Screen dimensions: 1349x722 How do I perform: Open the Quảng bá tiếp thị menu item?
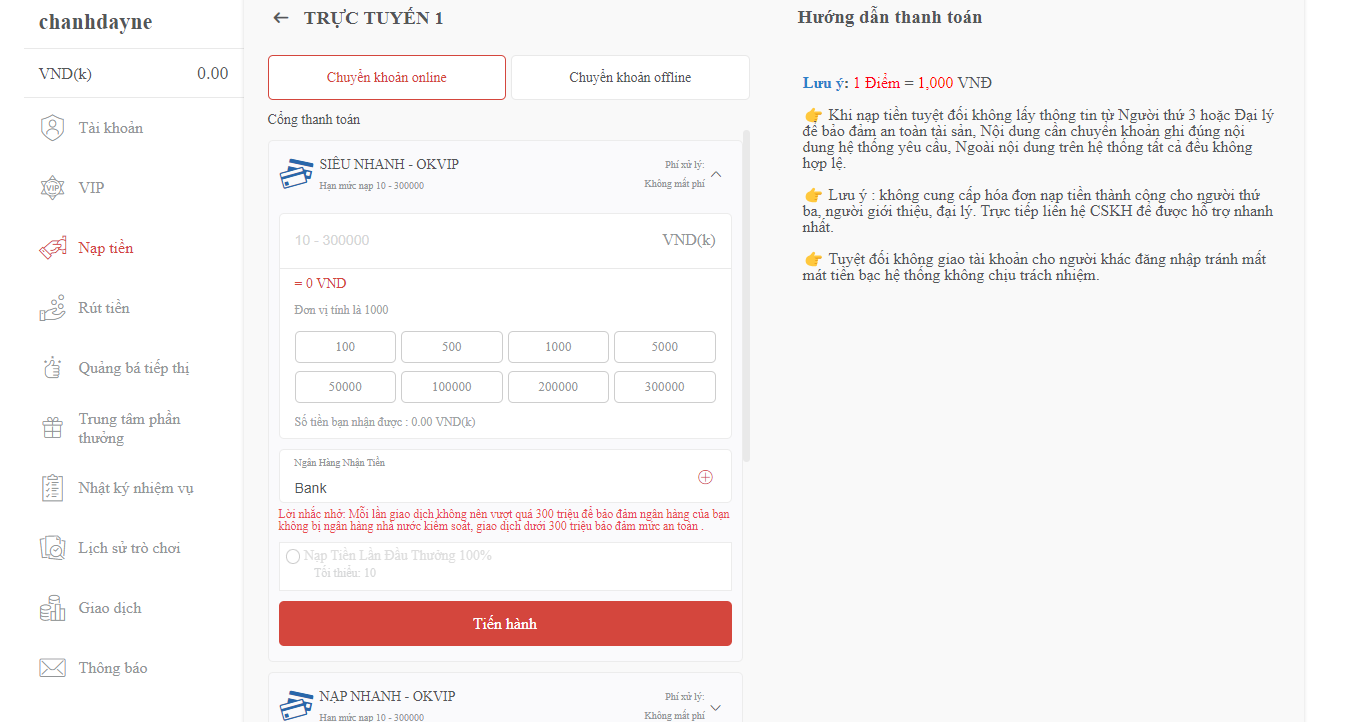pyautogui.click(x=133, y=368)
